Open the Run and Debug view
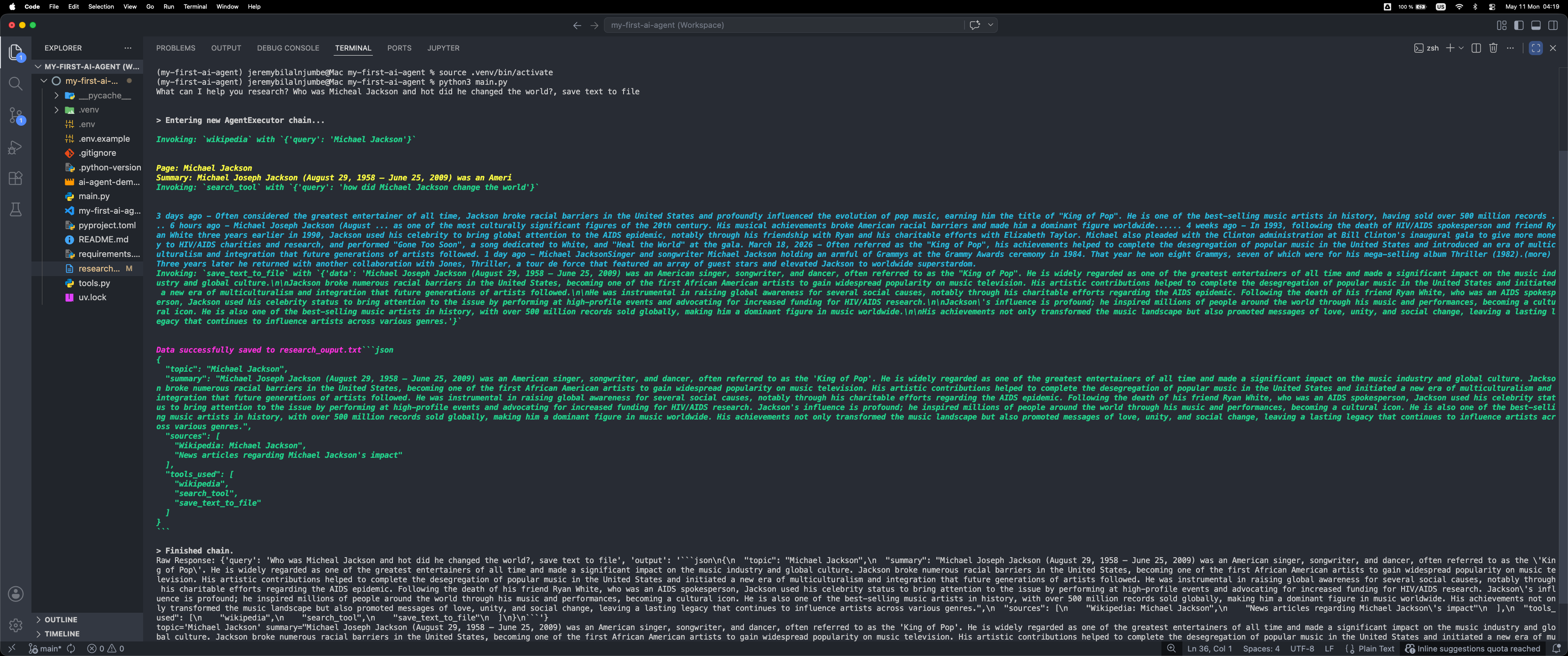Viewport: 1568px width, 656px height. point(16,147)
